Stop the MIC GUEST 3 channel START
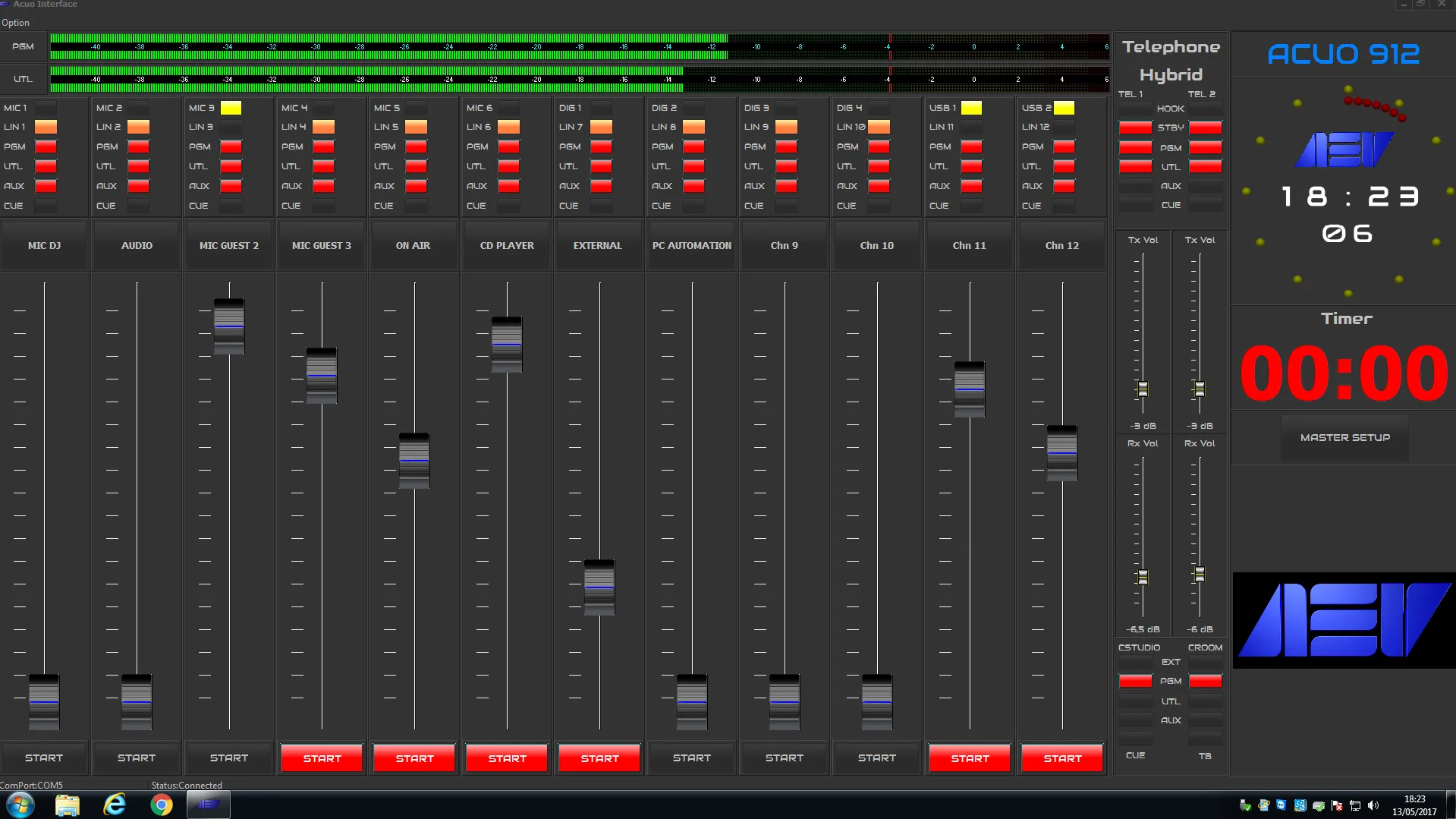 (x=322, y=758)
